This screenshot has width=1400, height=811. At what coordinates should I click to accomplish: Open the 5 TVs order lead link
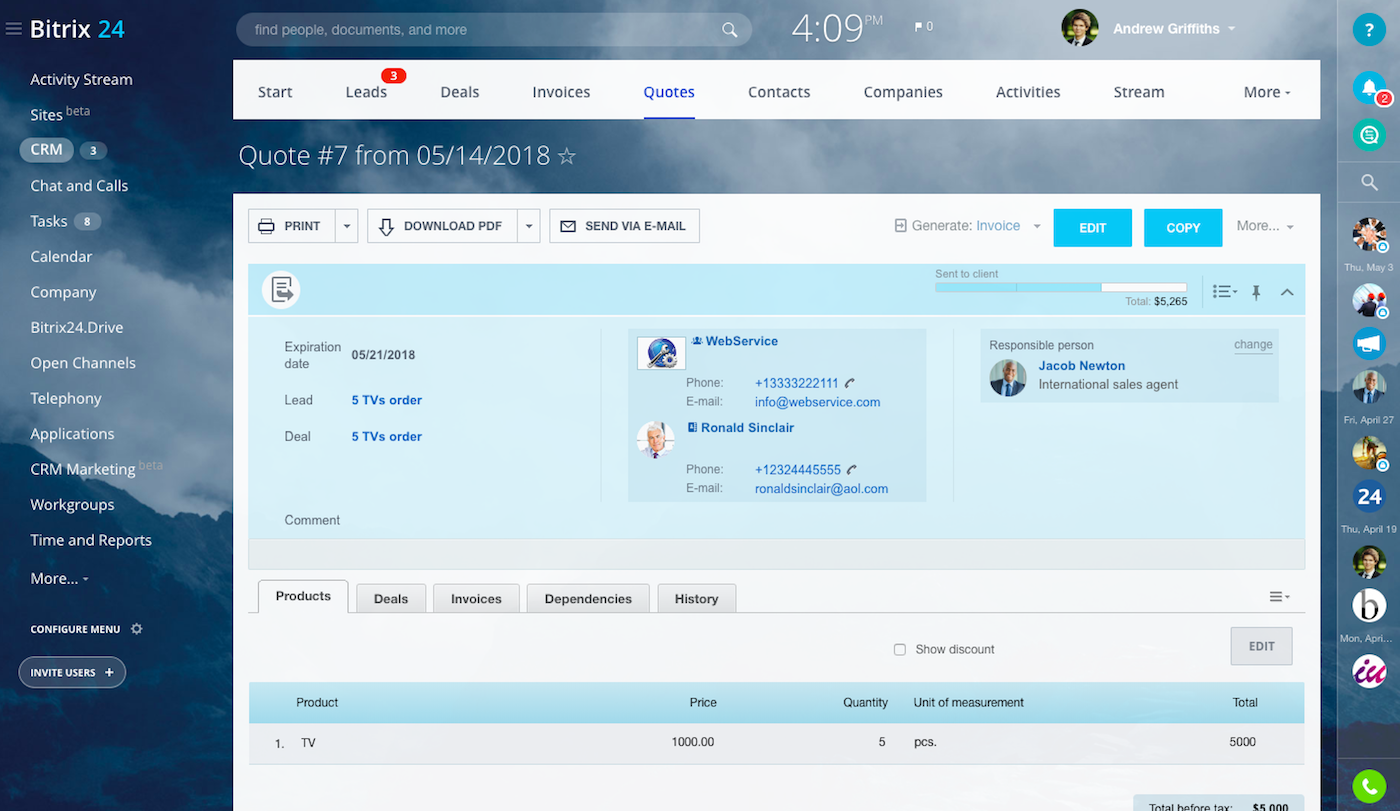point(386,399)
